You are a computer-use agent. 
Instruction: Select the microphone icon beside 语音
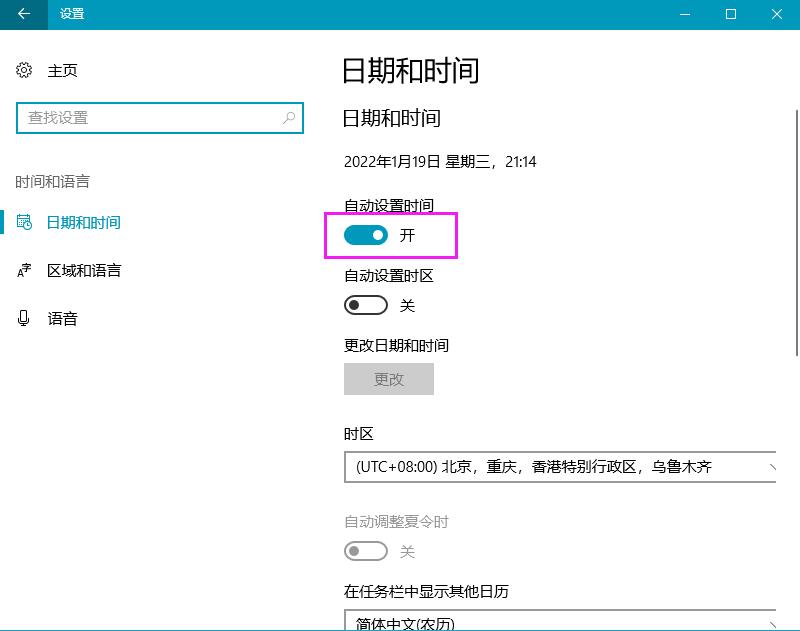click(x=23, y=318)
